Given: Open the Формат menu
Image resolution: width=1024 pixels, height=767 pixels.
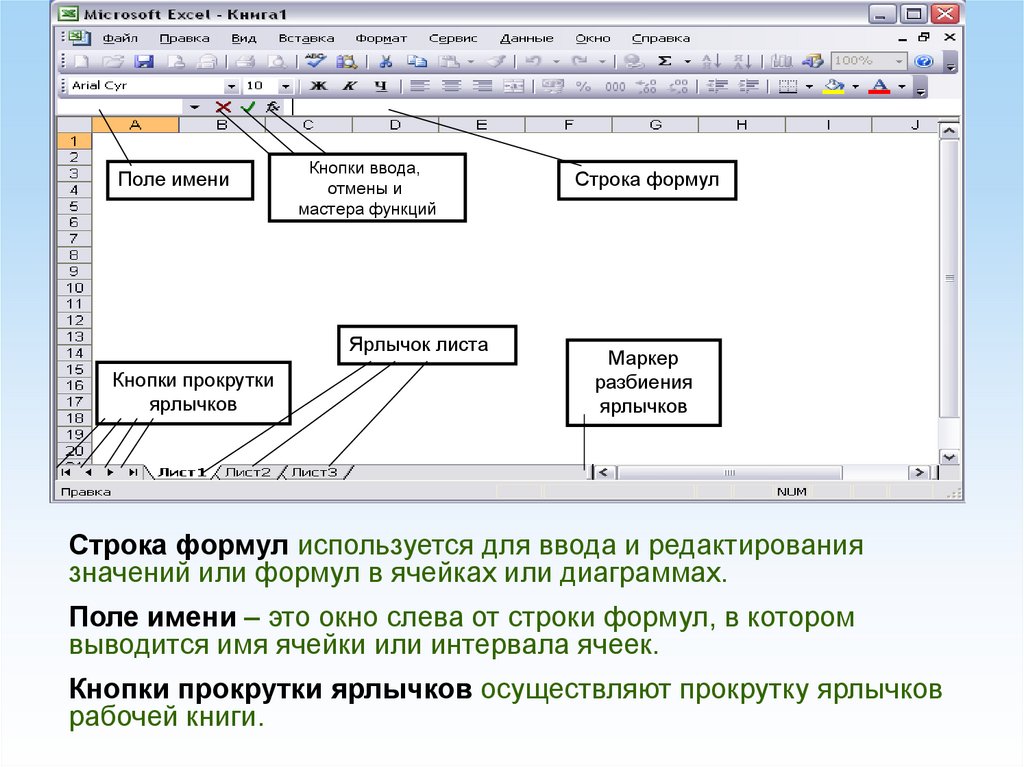Looking at the screenshot, I should point(381,39).
